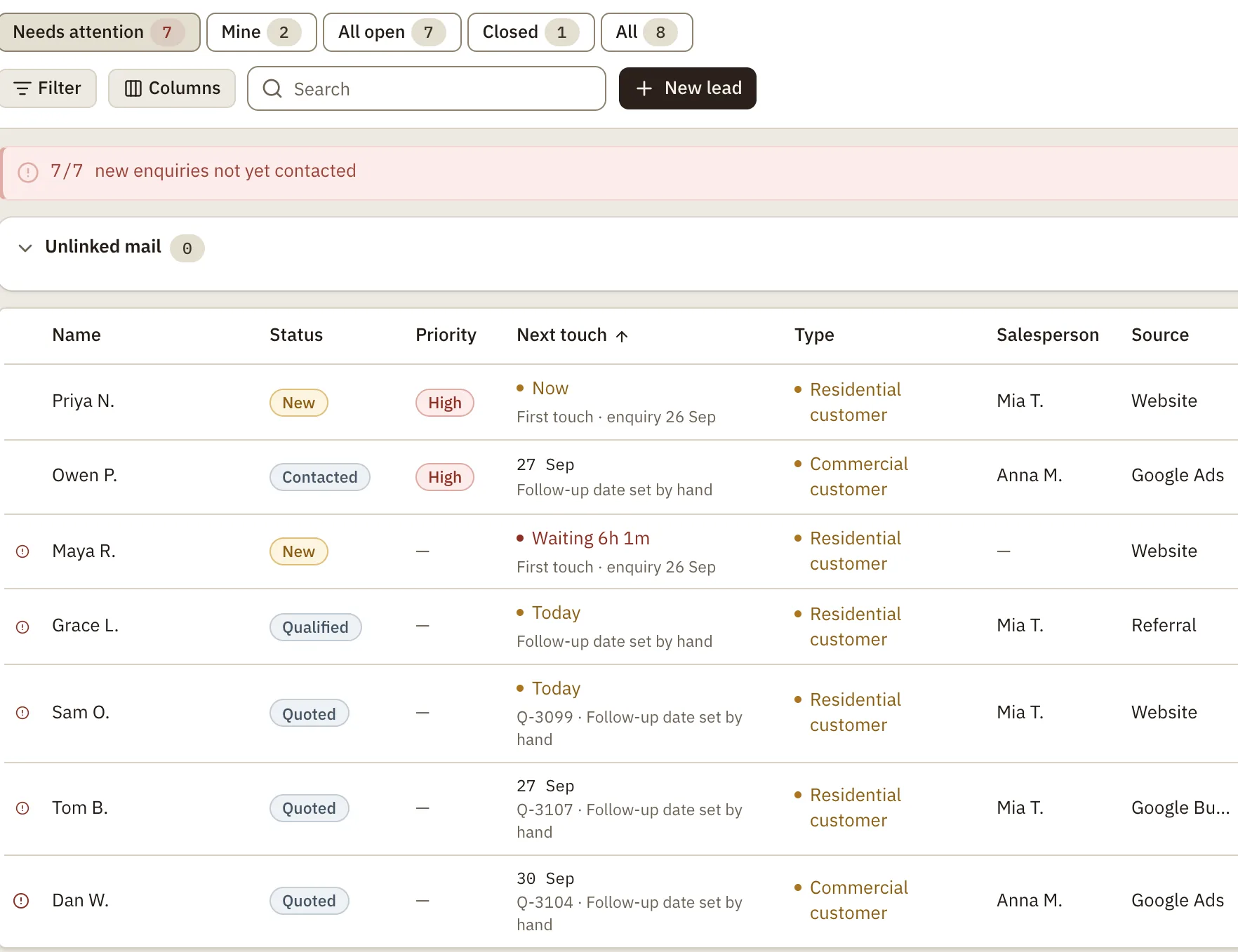Click warning icon beside Dan W.
This screenshot has width=1238, height=952.
[x=22, y=901]
